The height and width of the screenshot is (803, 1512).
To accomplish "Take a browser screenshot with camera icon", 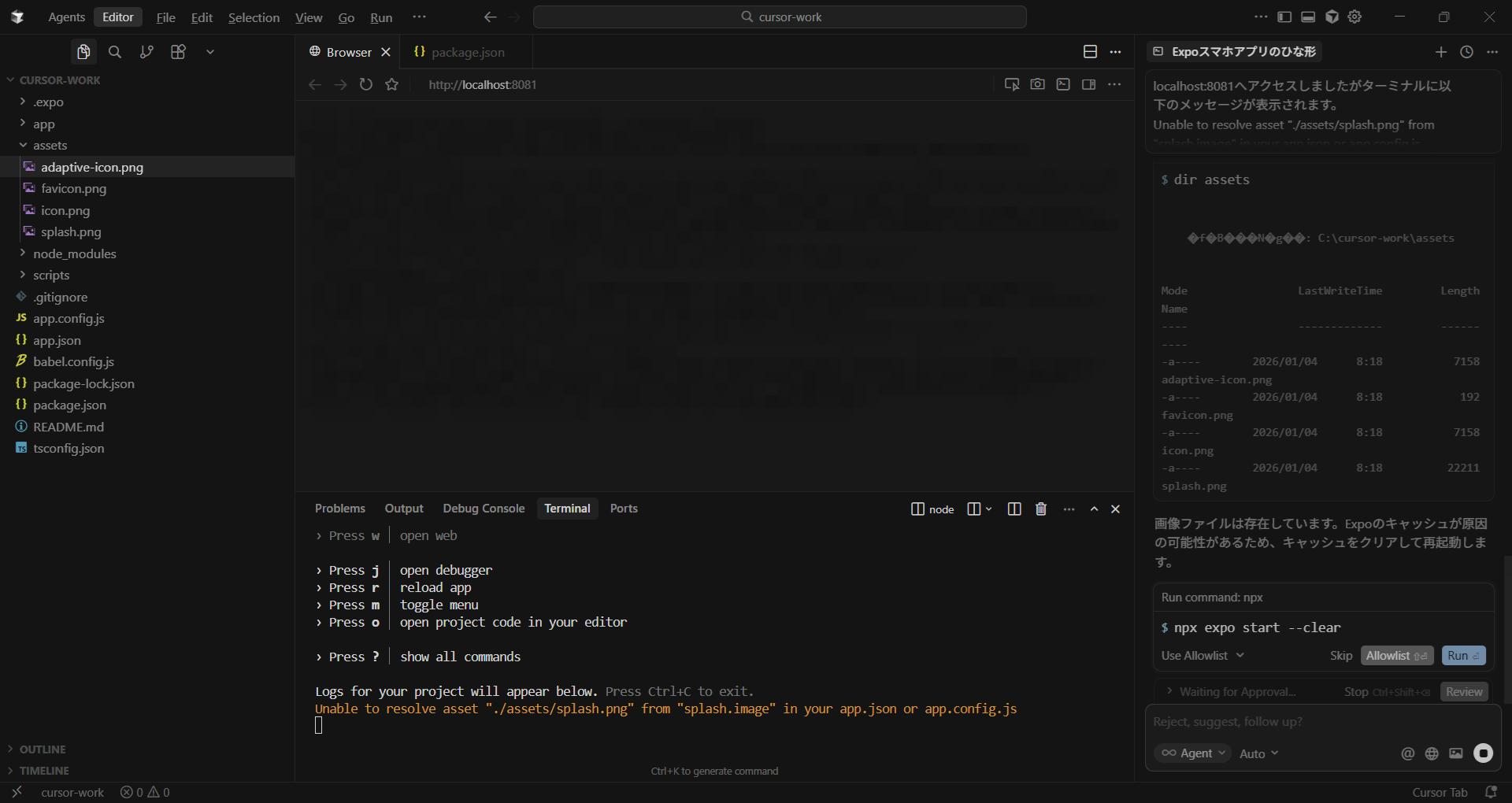I will coord(1037,84).
